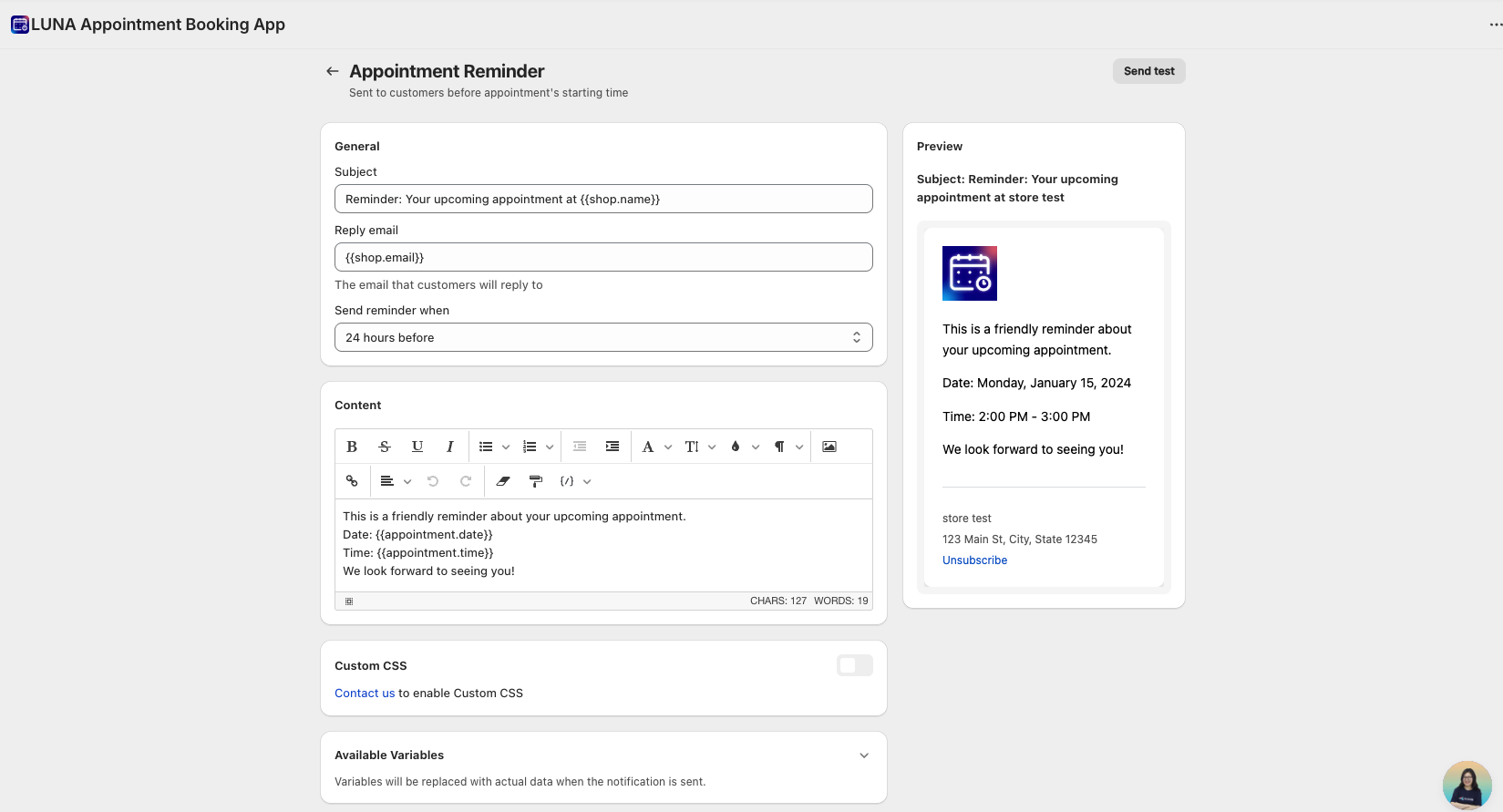Click the Contact us link
The image size is (1503, 812).
click(365, 694)
